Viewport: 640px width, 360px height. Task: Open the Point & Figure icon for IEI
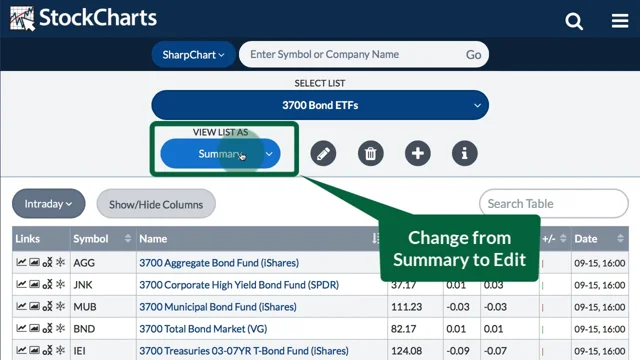tap(47, 350)
